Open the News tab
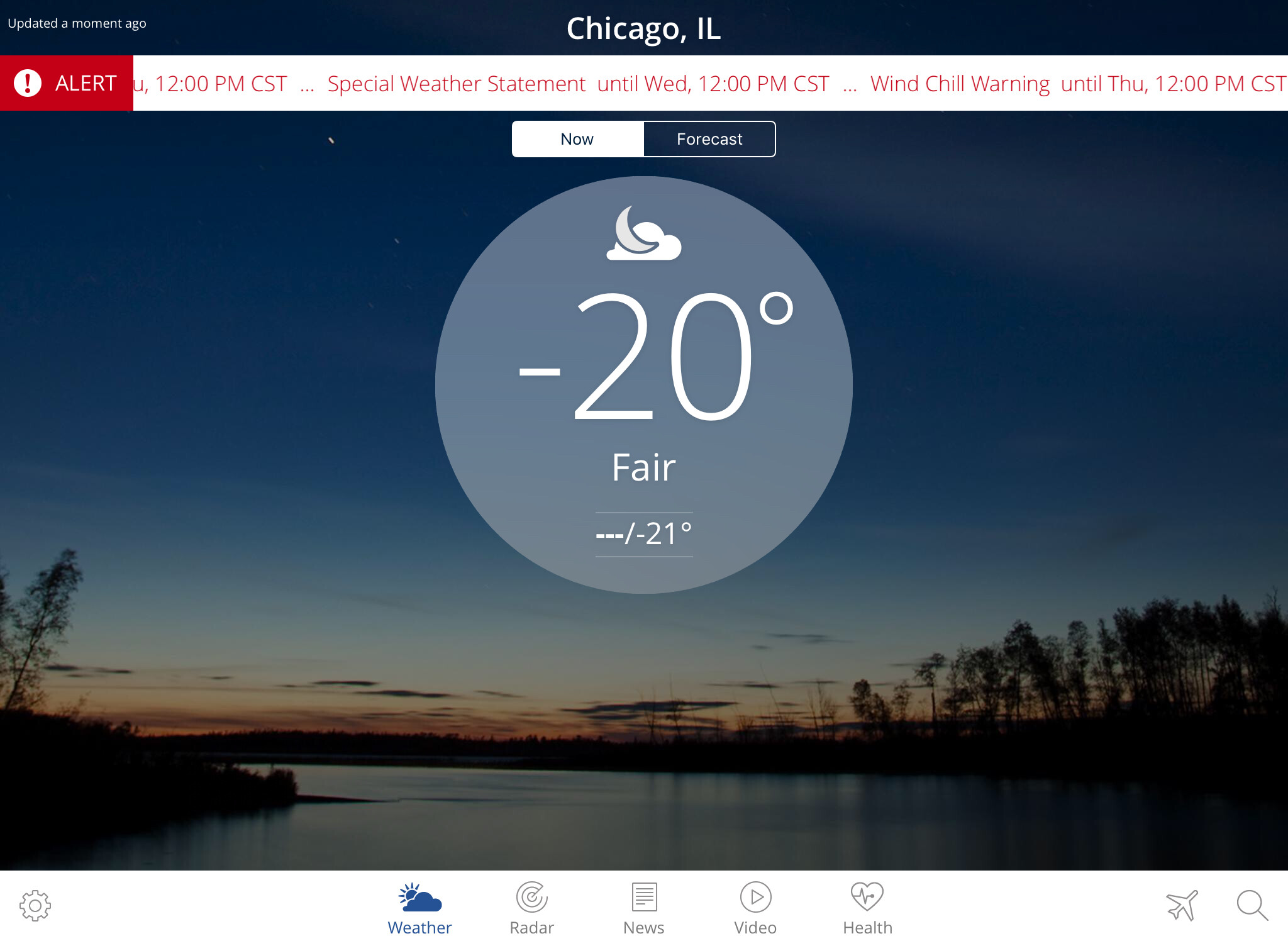1288x941 pixels. click(643, 908)
